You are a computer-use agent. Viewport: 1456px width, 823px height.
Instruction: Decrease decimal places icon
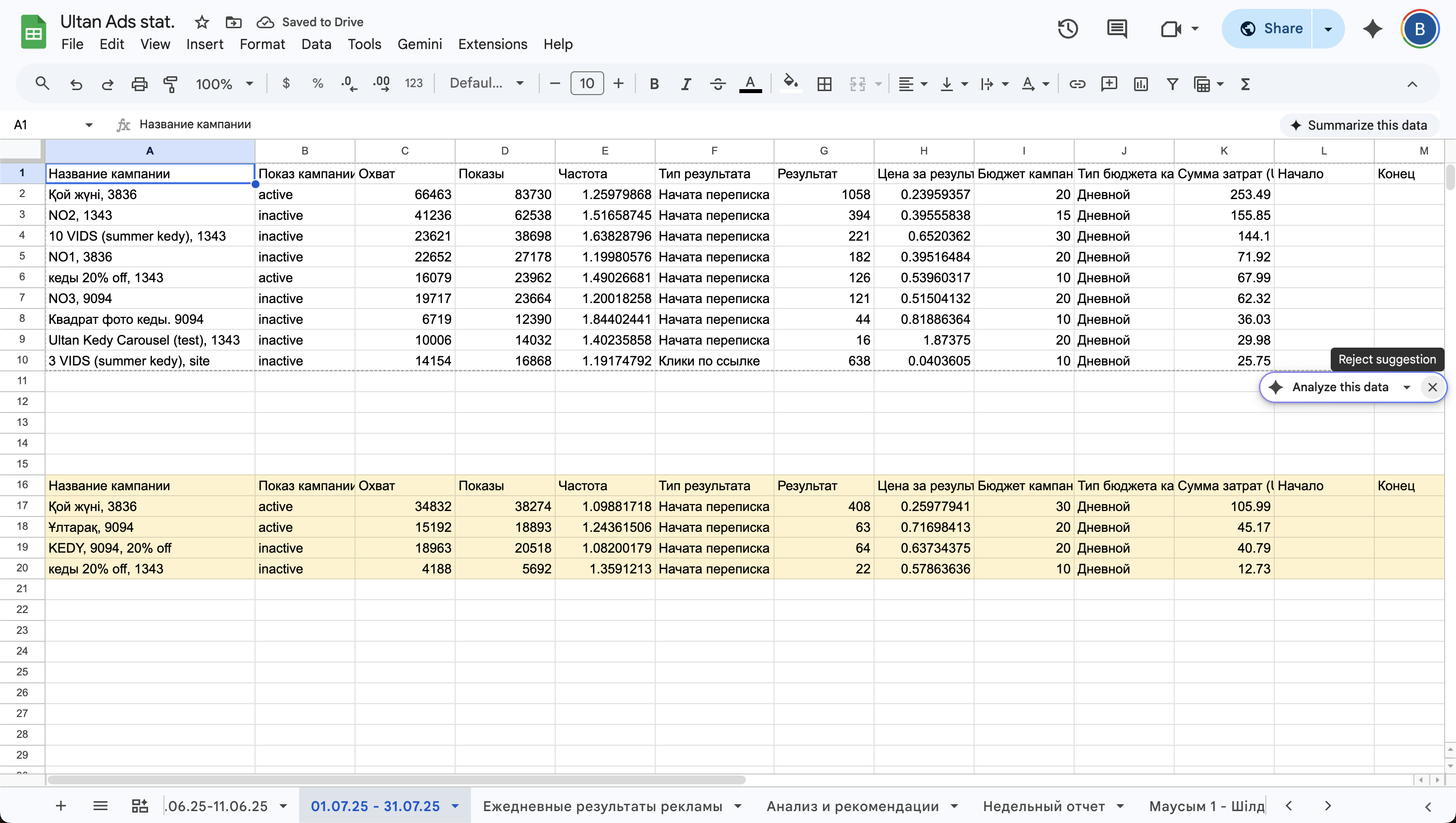(349, 84)
